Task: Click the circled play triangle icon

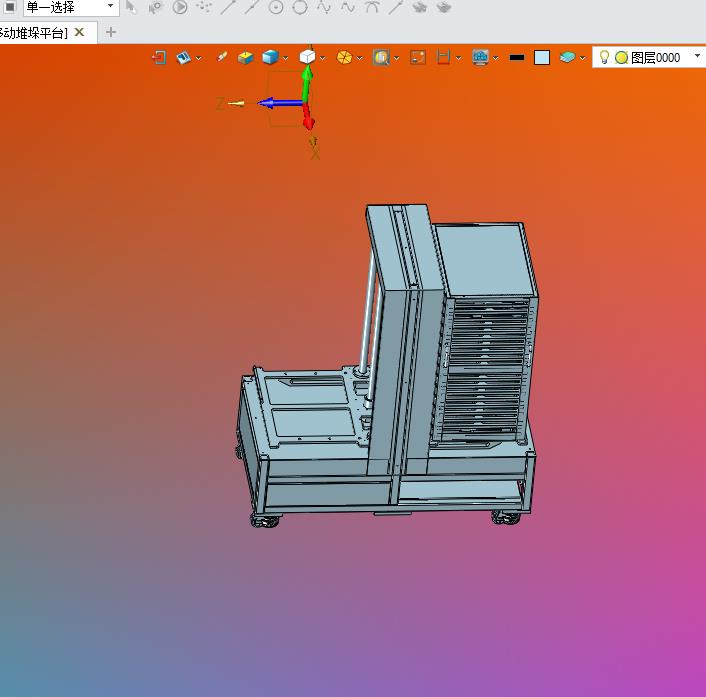Action: tap(180, 7)
